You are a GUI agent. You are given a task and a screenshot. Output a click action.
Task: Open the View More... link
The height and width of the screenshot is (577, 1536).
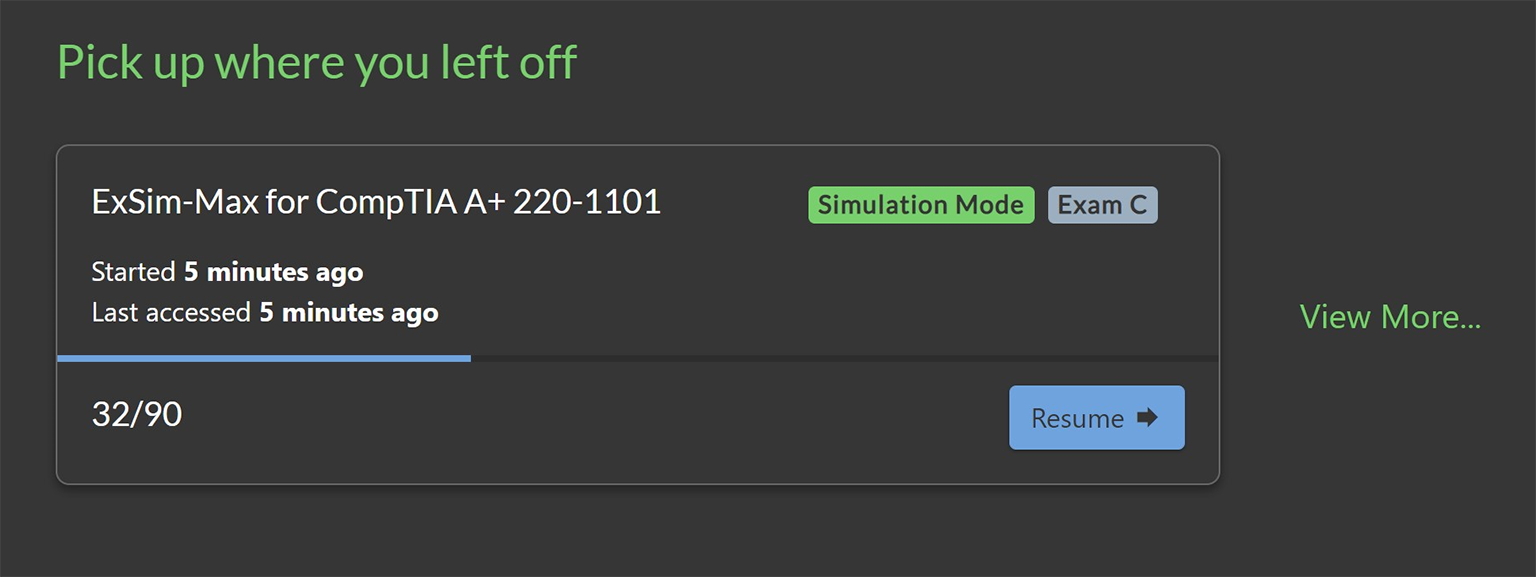coord(1389,317)
